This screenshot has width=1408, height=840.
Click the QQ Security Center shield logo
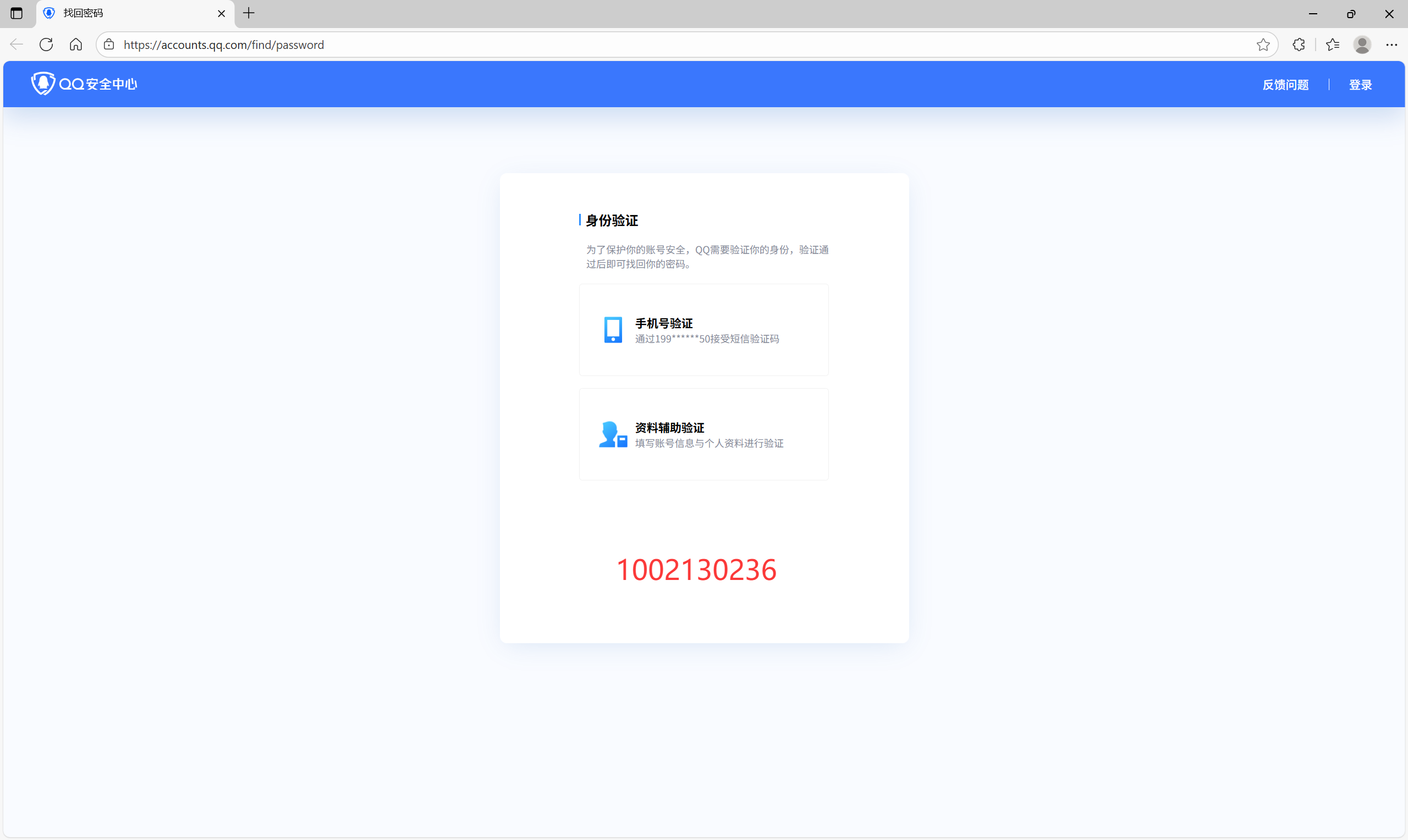click(42, 84)
